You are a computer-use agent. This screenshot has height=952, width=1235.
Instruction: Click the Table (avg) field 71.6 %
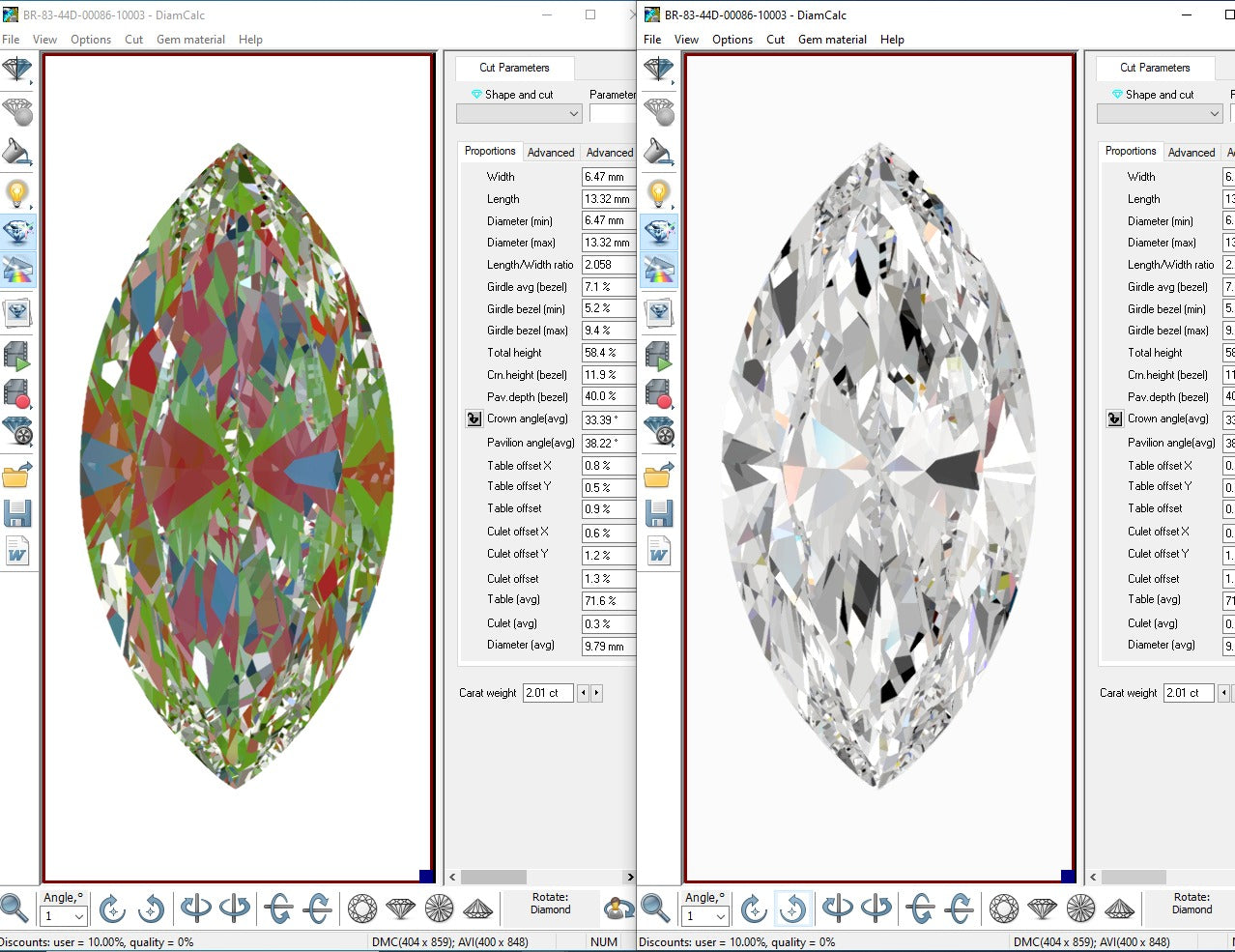point(608,600)
